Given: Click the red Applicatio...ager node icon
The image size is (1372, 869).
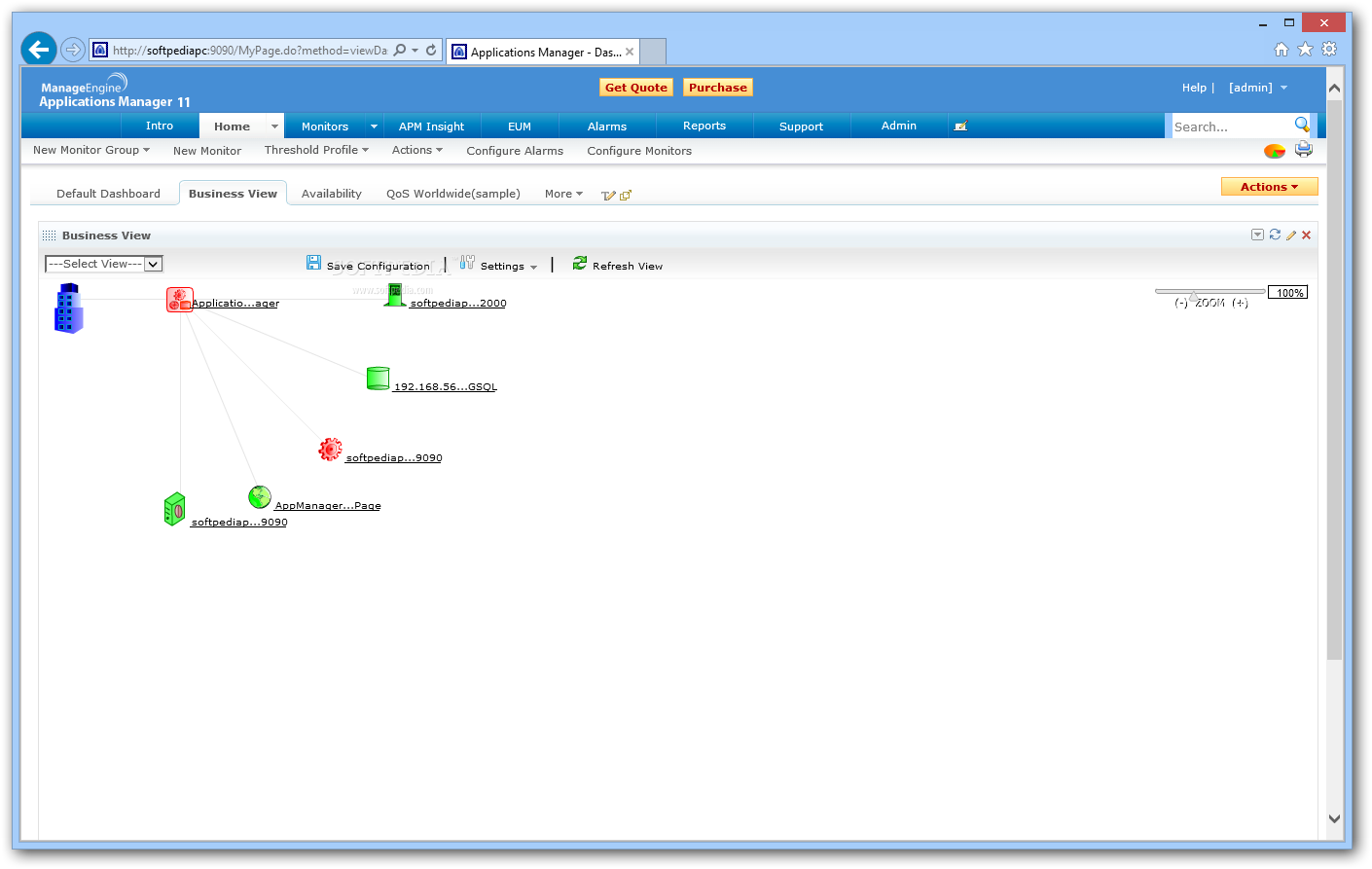Looking at the screenshot, I should pyautogui.click(x=179, y=300).
